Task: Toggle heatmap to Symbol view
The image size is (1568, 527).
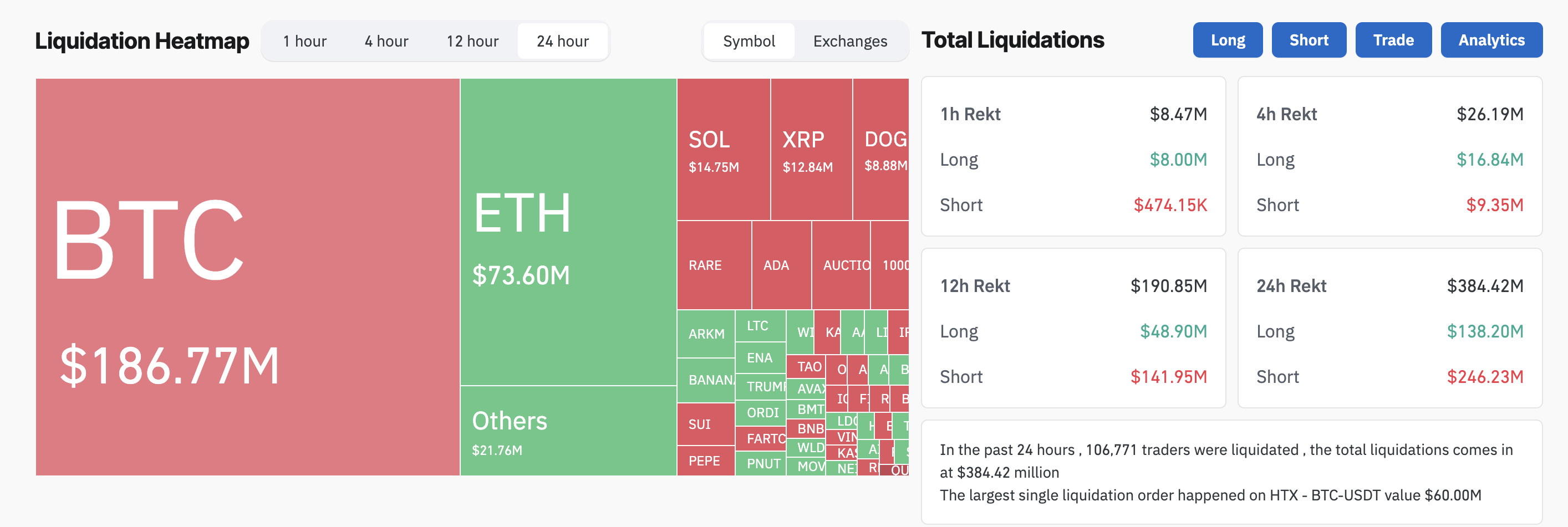Action: (749, 42)
